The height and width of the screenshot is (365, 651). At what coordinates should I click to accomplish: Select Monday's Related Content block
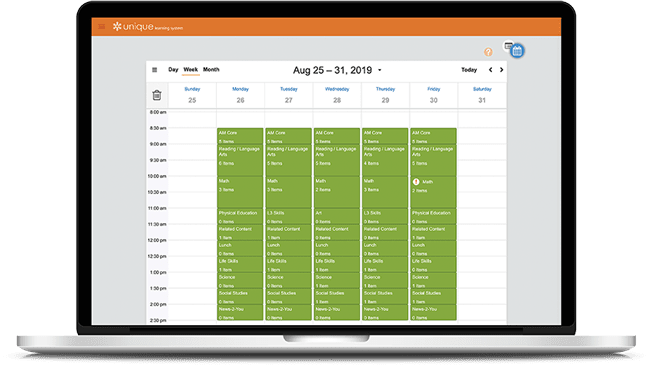tap(240, 233)
